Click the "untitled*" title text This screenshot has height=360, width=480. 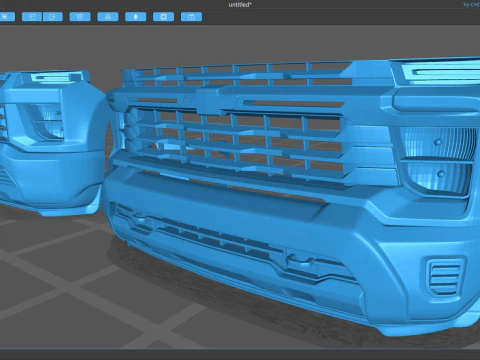(x=240, y=5)
